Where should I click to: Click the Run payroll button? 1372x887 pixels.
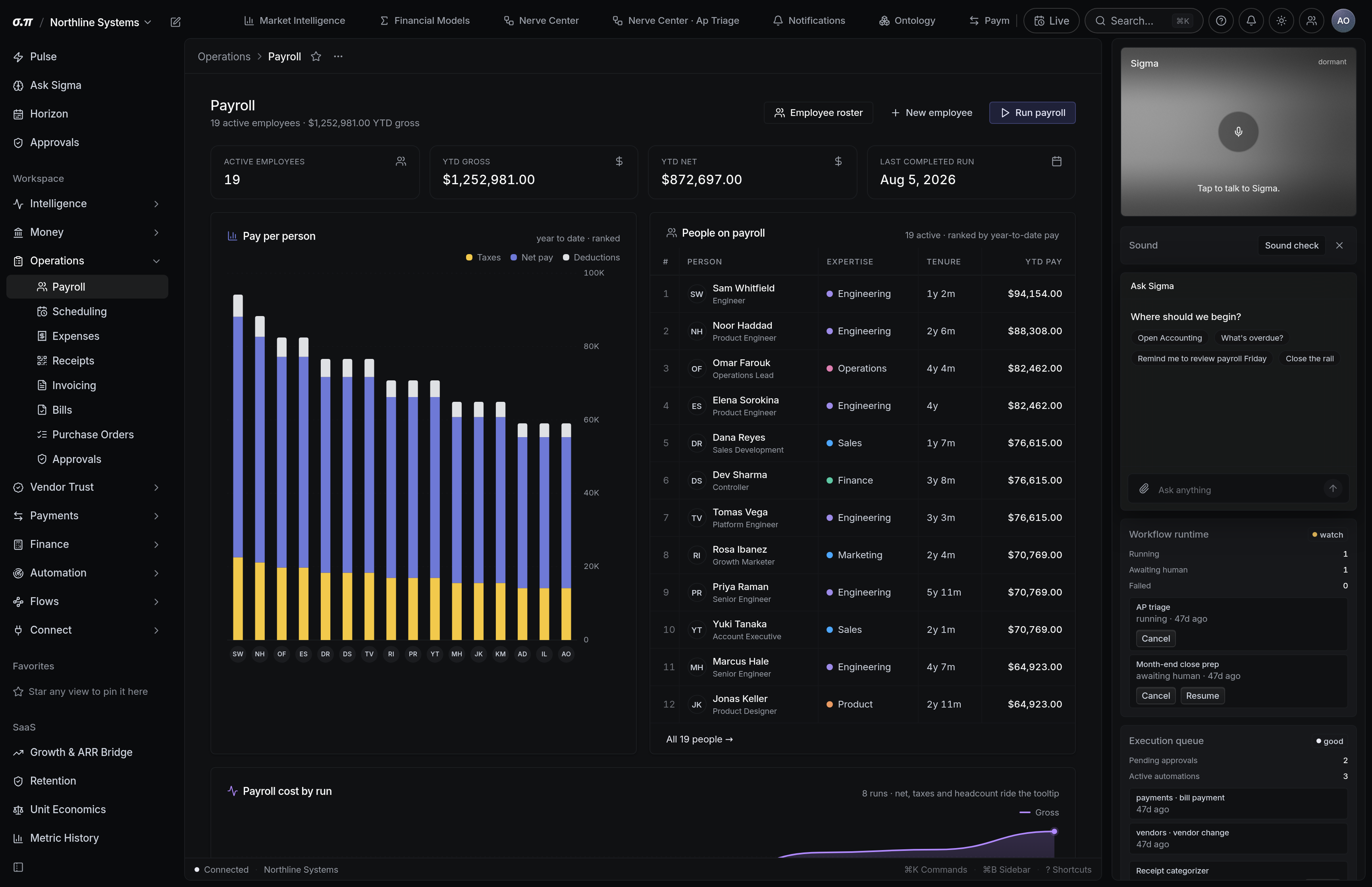coord(1032,113)
